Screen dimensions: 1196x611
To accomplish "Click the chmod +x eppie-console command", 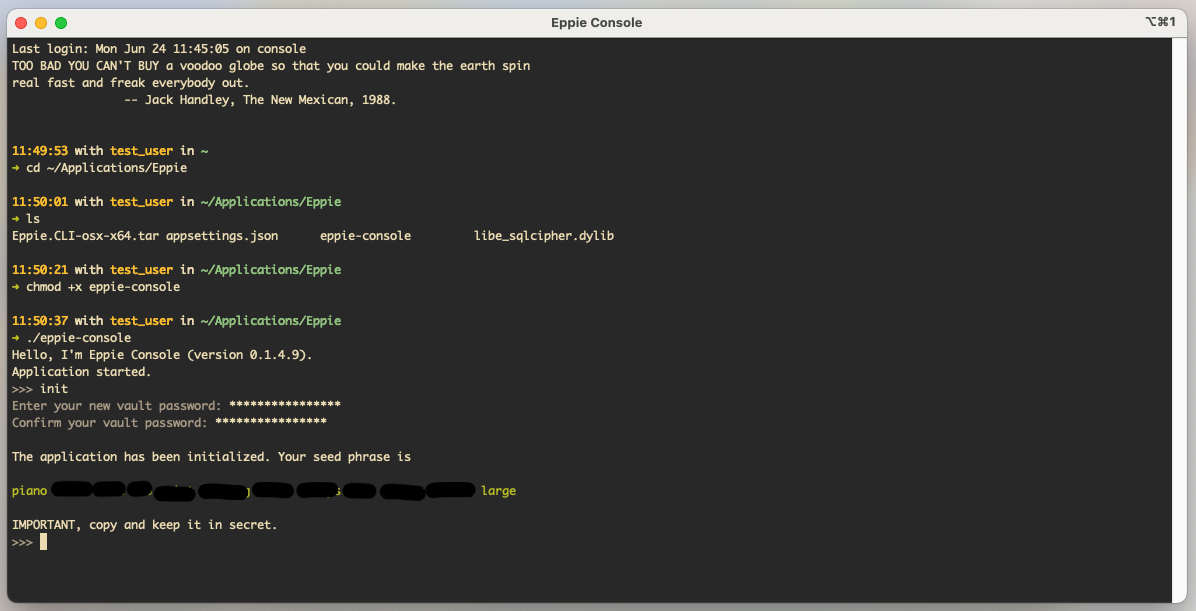I will point(103,287).
